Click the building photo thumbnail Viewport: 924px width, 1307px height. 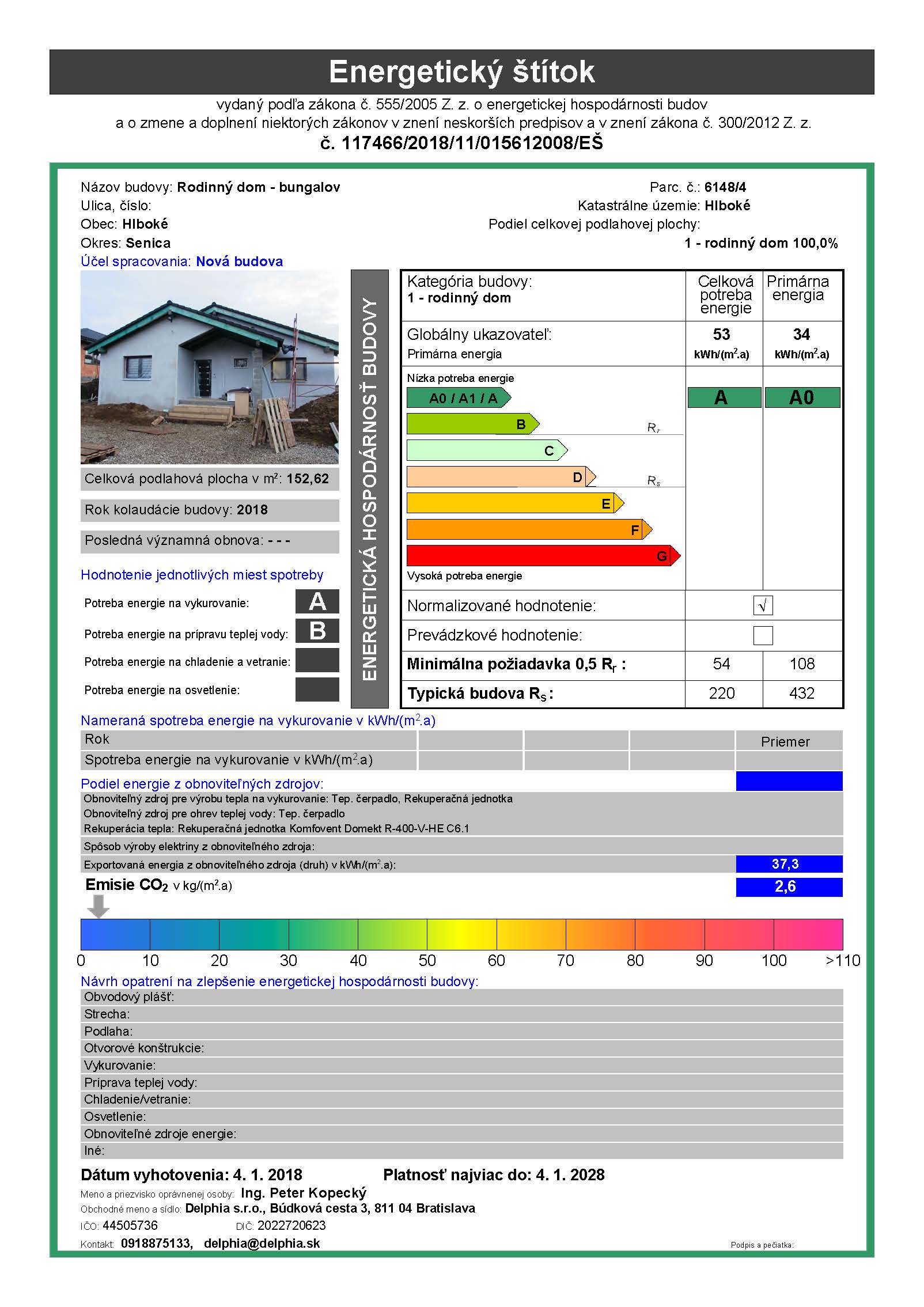[x=210, y=367]
